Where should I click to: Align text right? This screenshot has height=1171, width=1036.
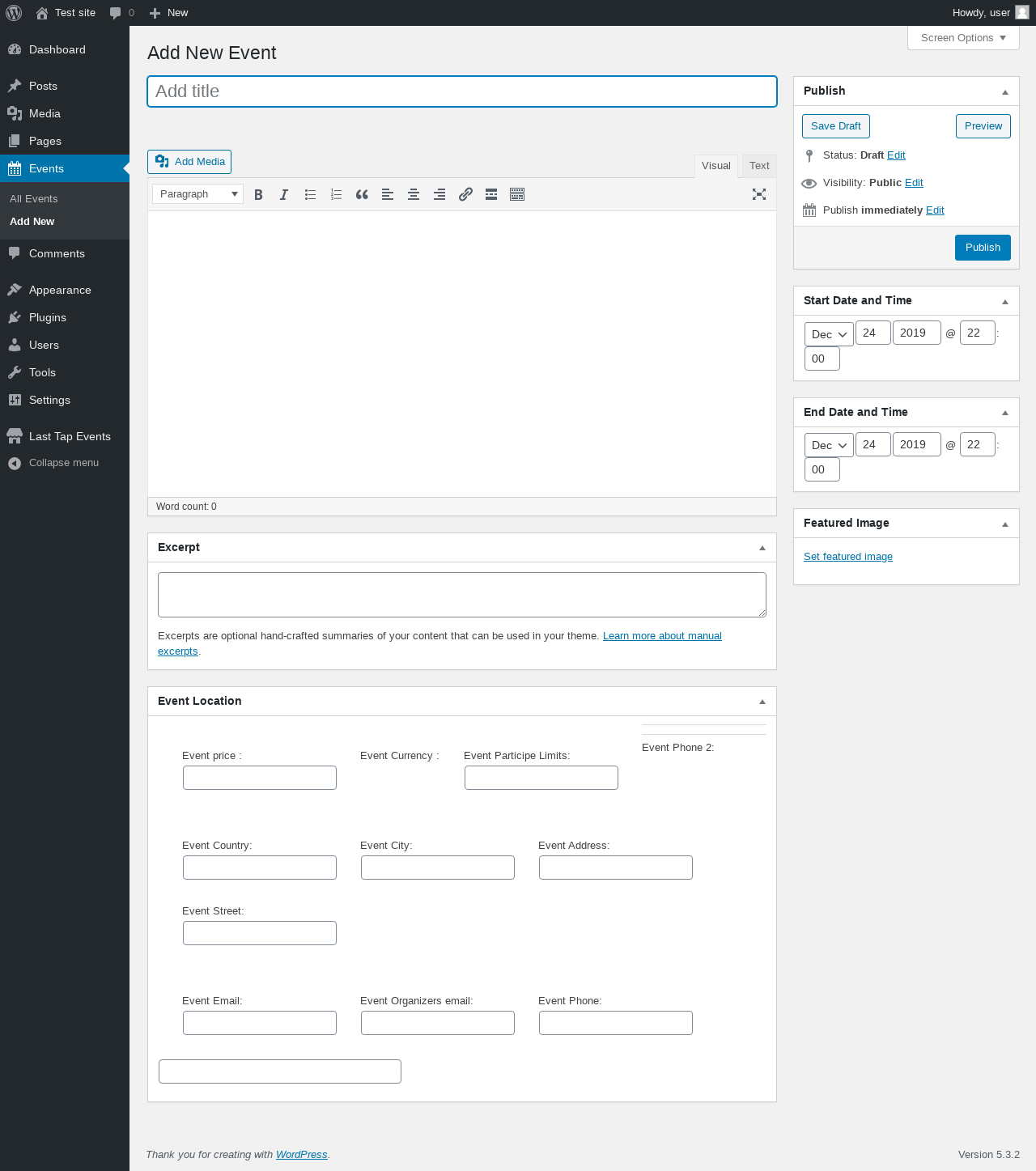coord(439,194)
